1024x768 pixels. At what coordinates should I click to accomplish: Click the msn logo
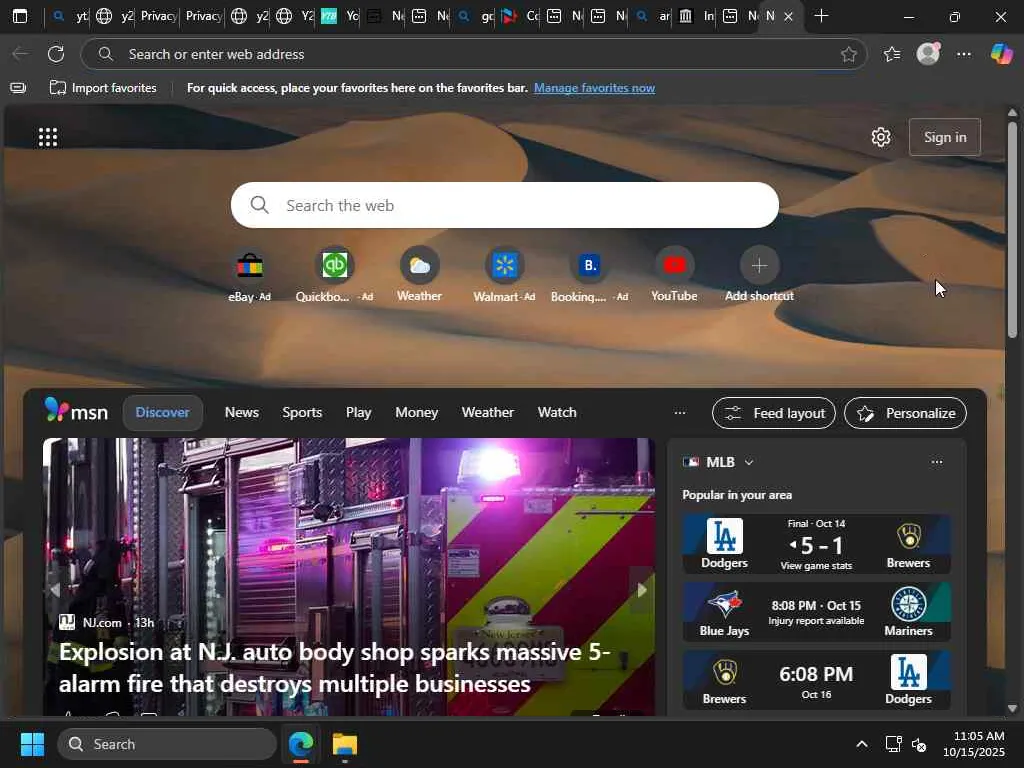76,411
